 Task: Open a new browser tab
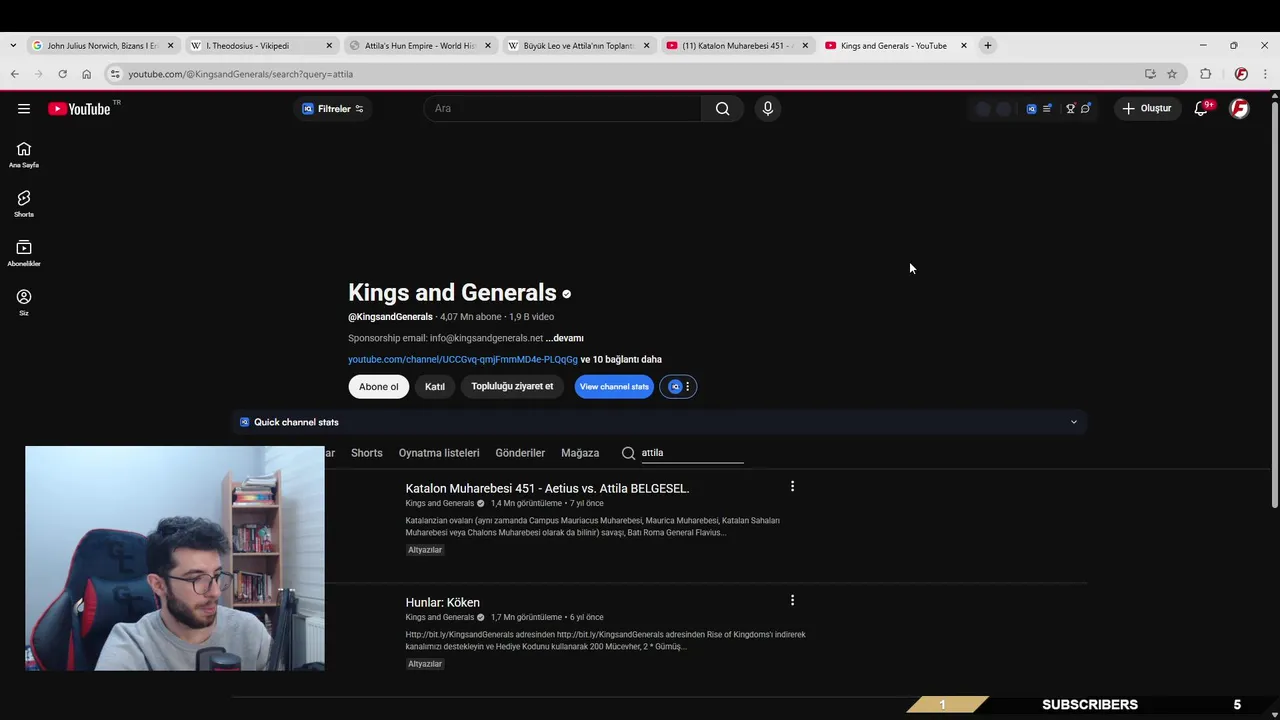pyautogui.click(x=987, y=45)
